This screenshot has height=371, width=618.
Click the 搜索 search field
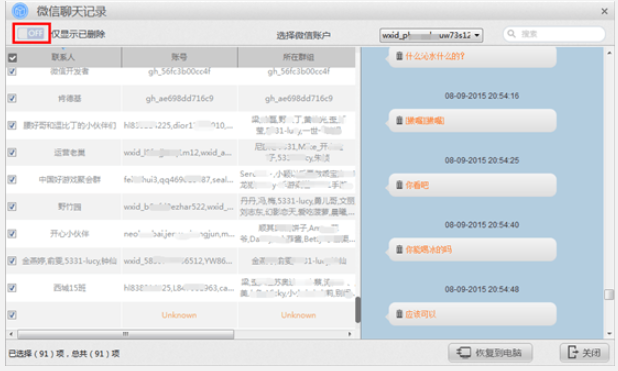(x=554, y=34)
